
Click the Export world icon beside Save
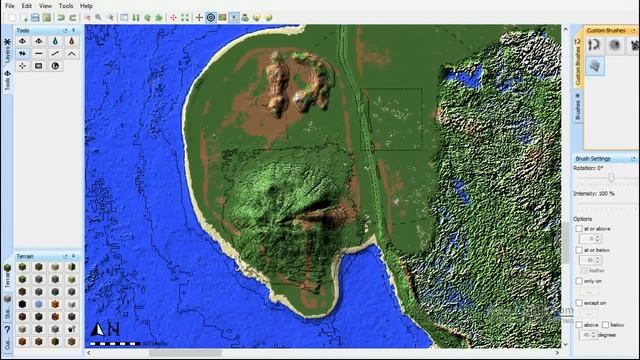pyautogui.click(x=47, y=18)
